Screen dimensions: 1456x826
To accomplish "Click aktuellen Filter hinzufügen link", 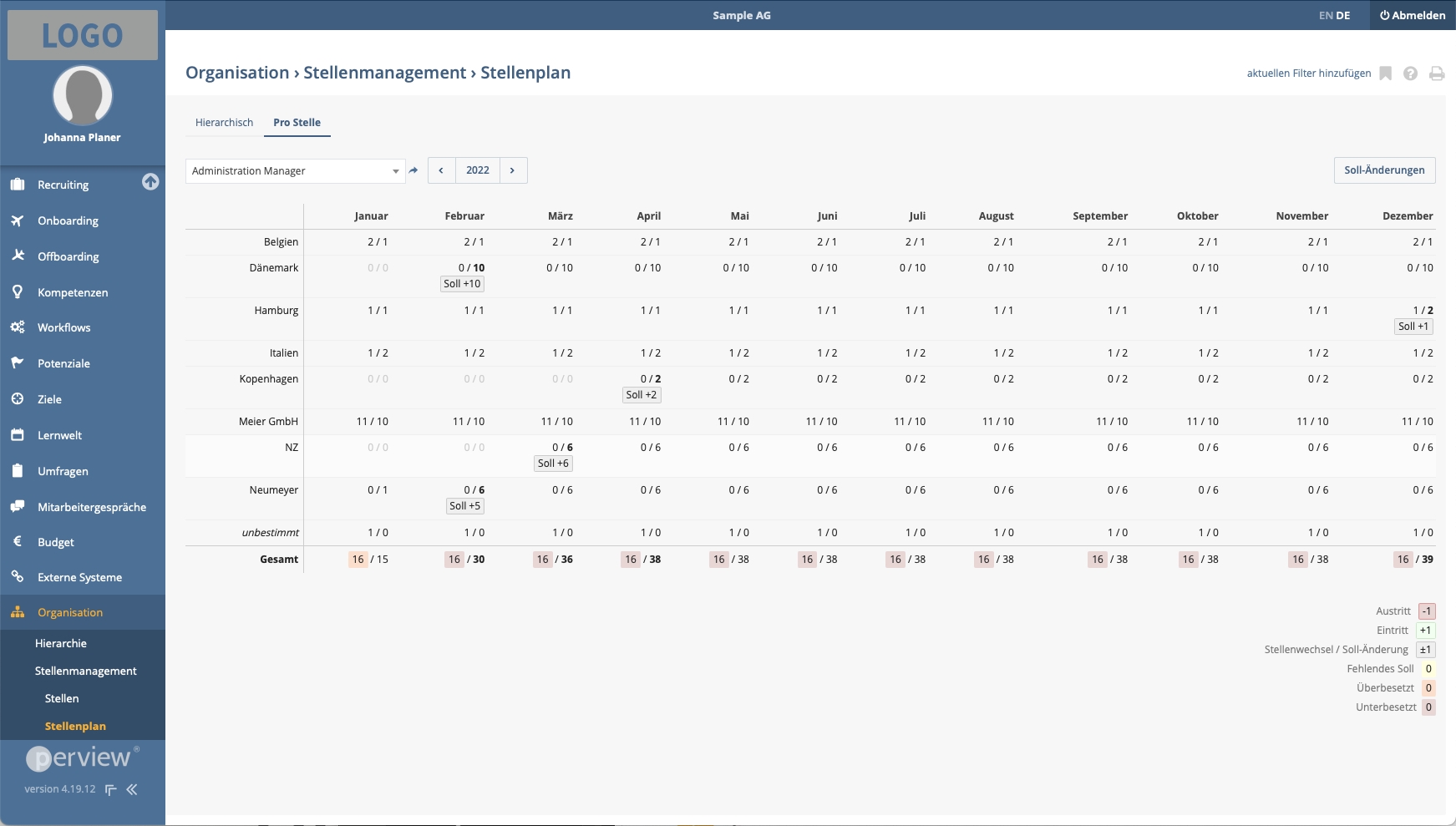I will click(1308, 73).
